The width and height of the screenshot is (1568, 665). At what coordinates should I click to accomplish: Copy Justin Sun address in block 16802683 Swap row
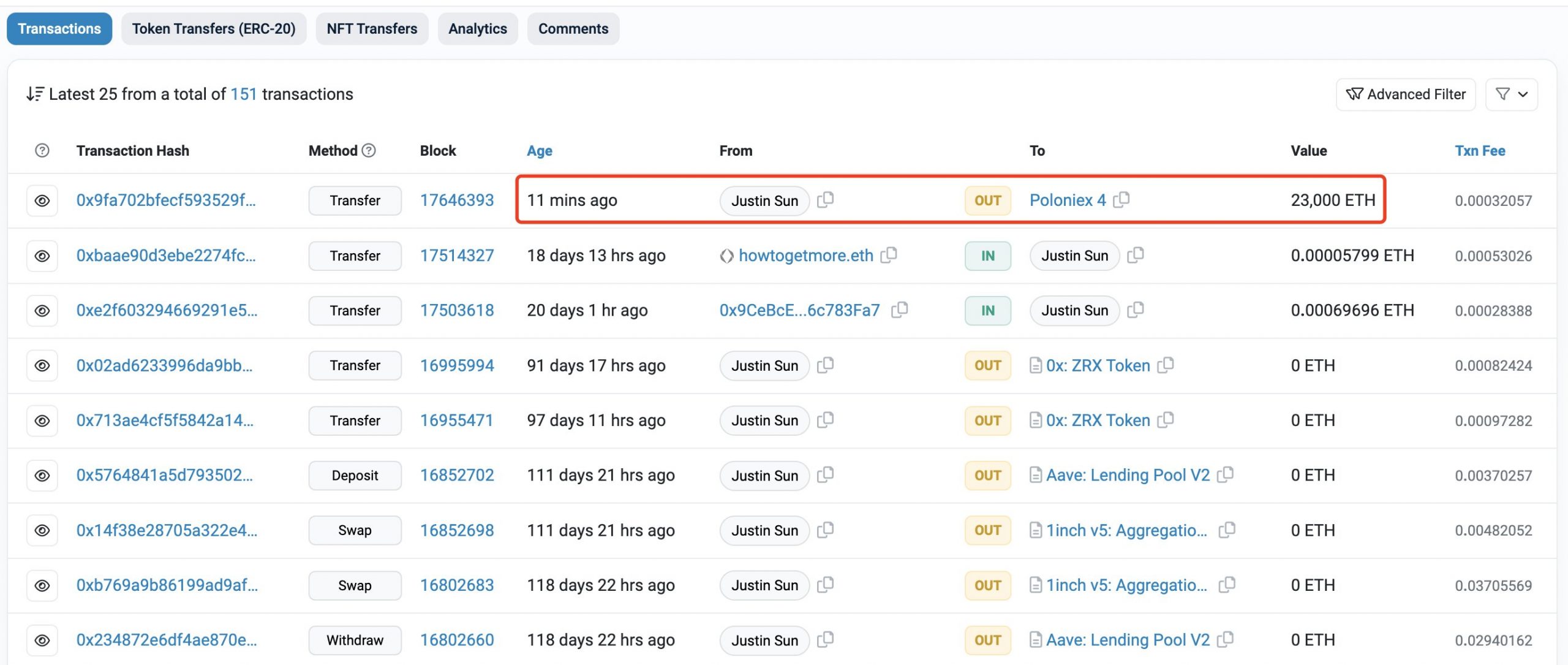click(826, 585)
